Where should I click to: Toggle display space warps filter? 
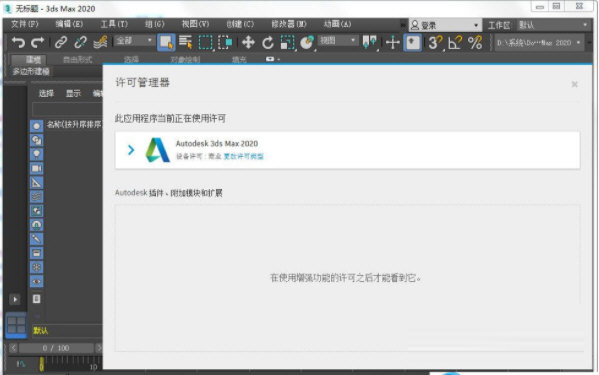click(x=36, y=196)
